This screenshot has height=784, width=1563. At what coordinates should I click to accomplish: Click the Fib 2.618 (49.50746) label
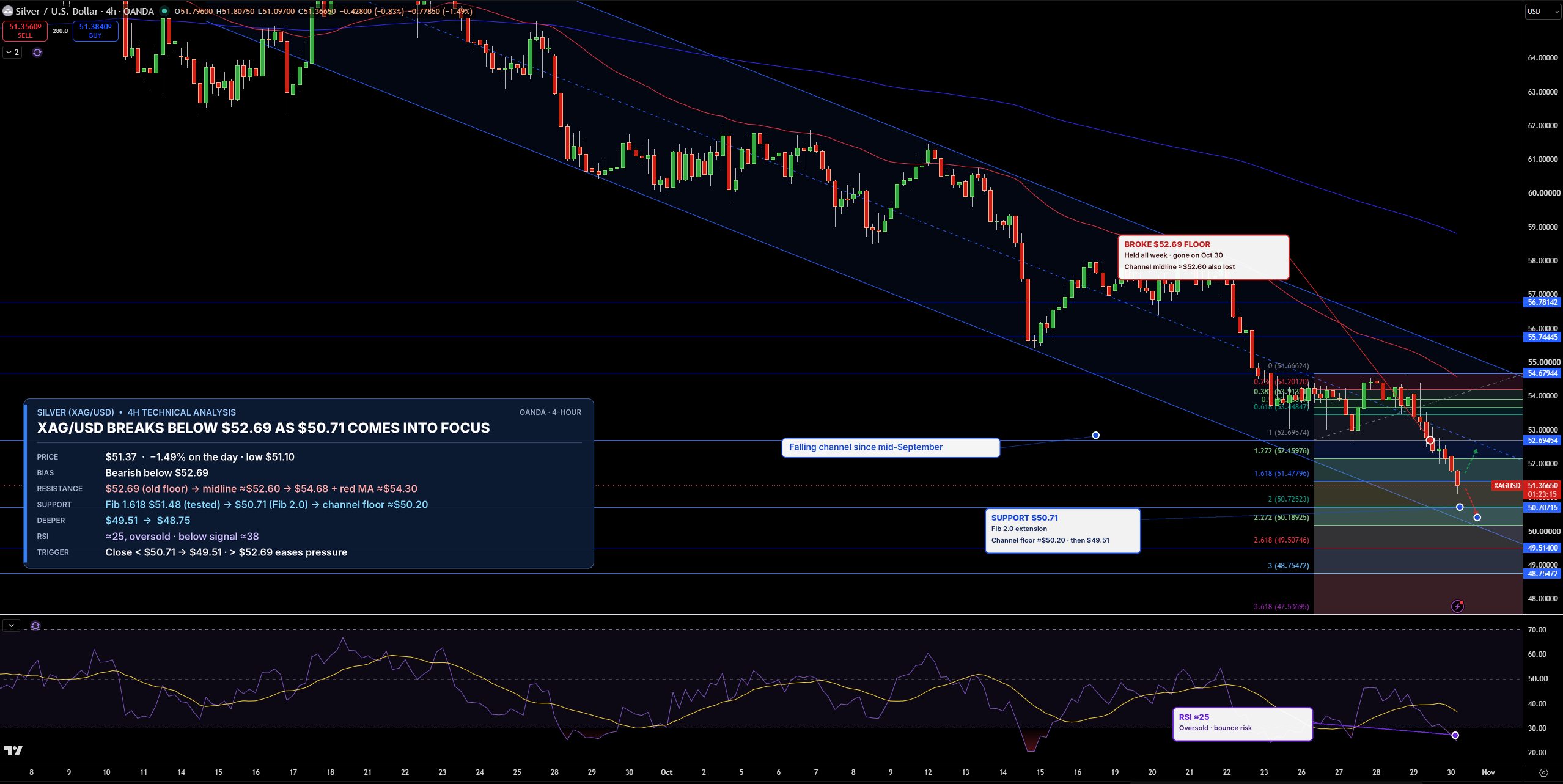coord(1281,540)
